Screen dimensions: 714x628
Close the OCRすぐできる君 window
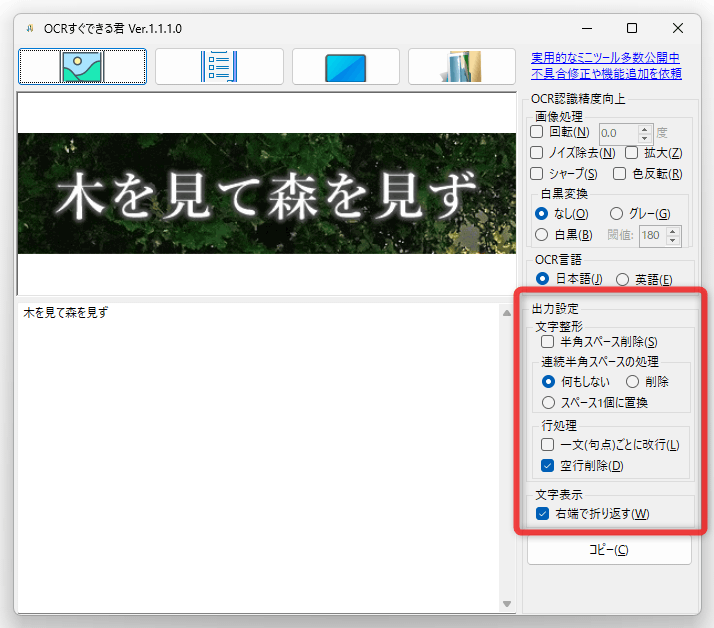[x=678, y=28]
